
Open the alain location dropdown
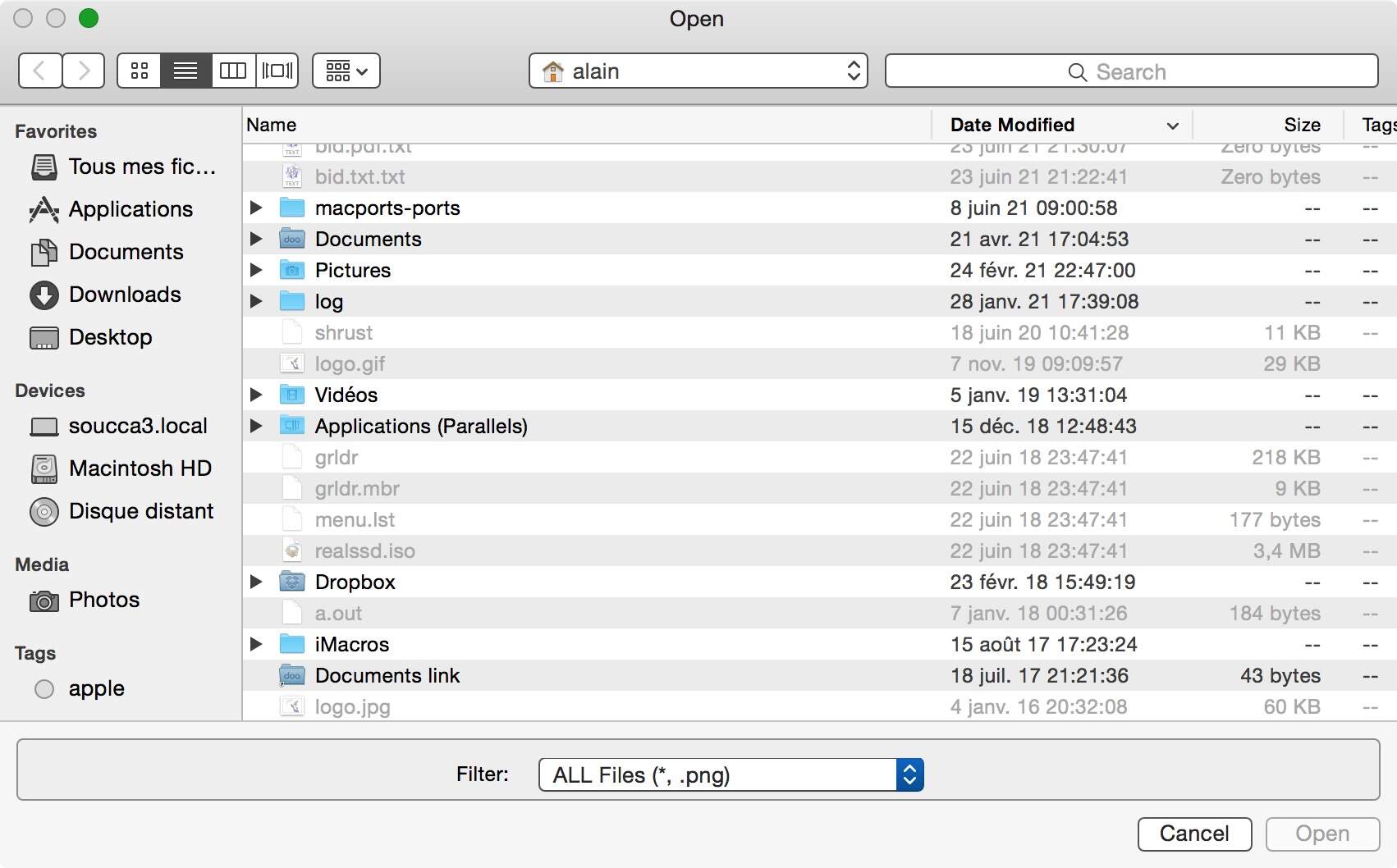698,71
